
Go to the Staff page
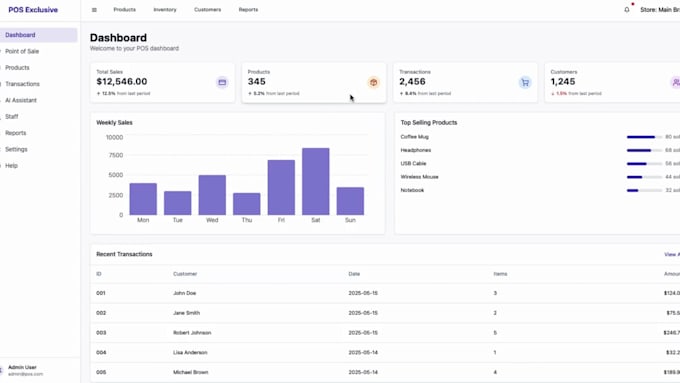39,116
